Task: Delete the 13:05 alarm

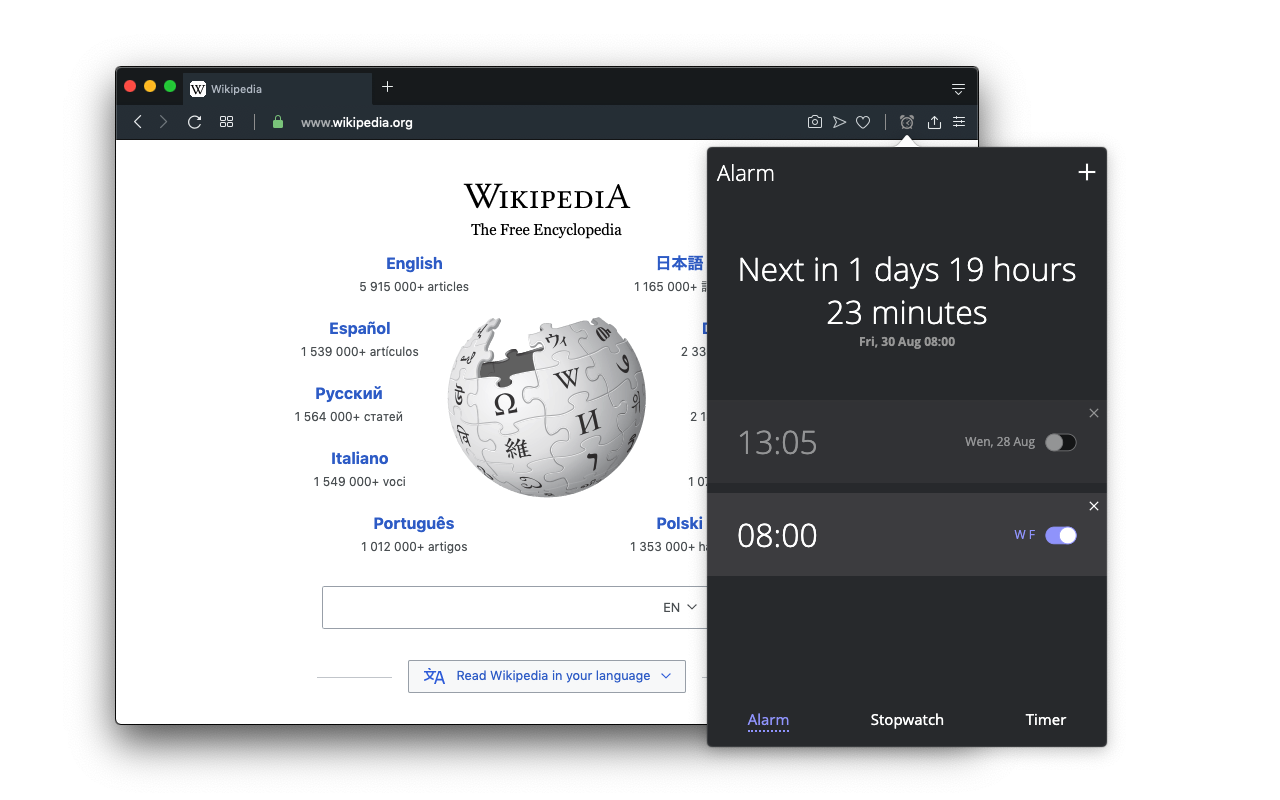Action: coord(1094,413)
